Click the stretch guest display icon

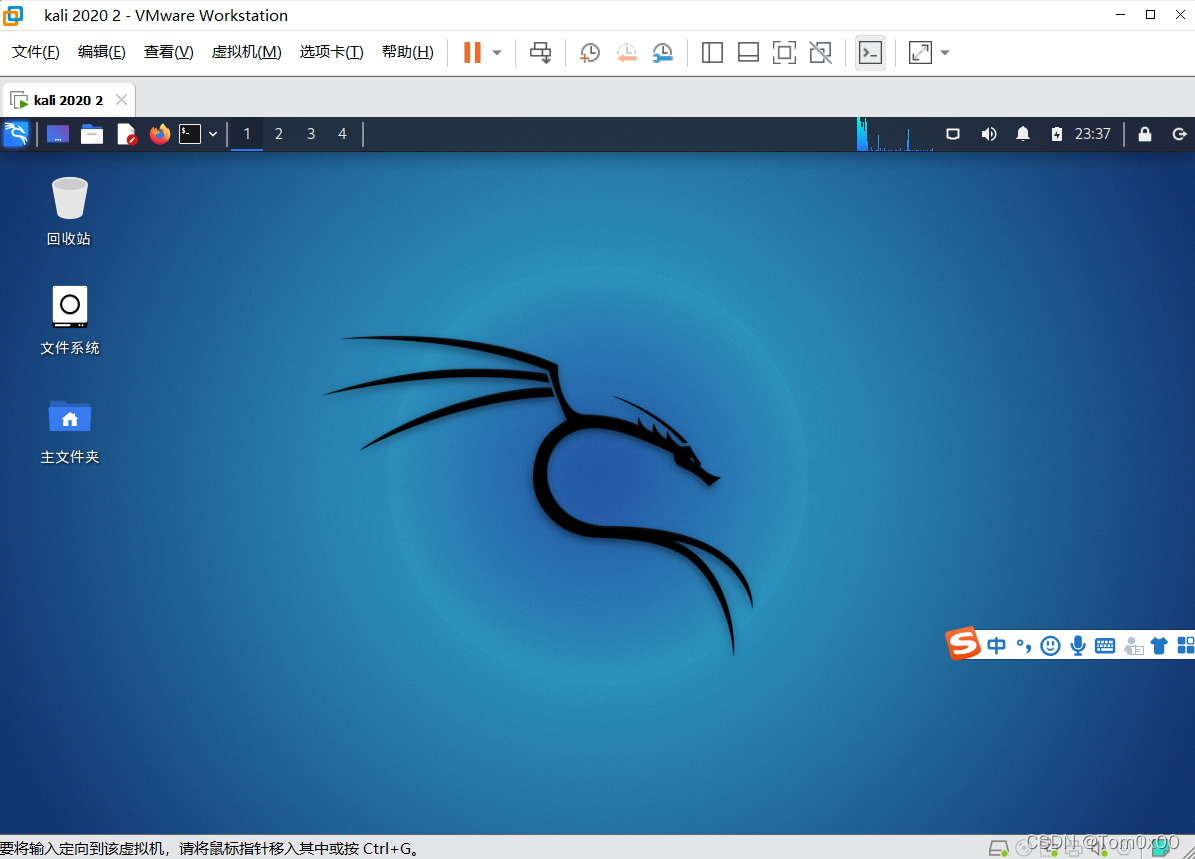pyautogui.click(x=920, y=53)
